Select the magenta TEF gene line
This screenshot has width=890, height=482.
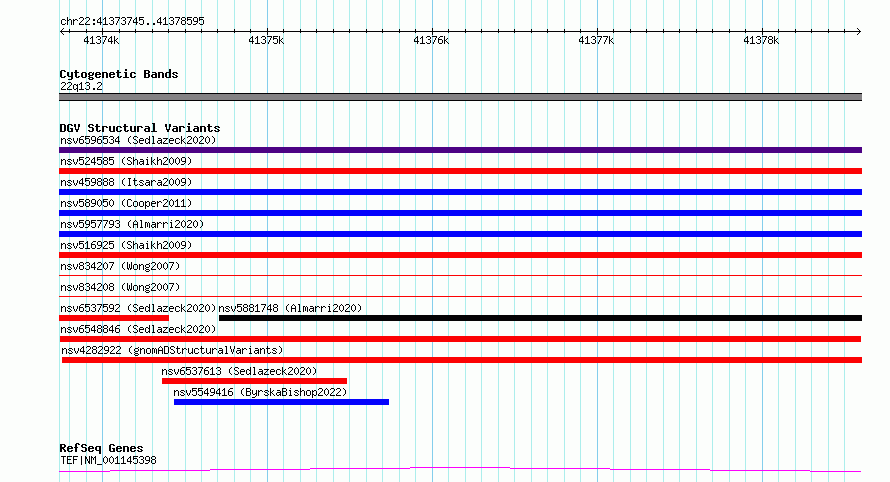pyautogui.click(x=460, y=470)
